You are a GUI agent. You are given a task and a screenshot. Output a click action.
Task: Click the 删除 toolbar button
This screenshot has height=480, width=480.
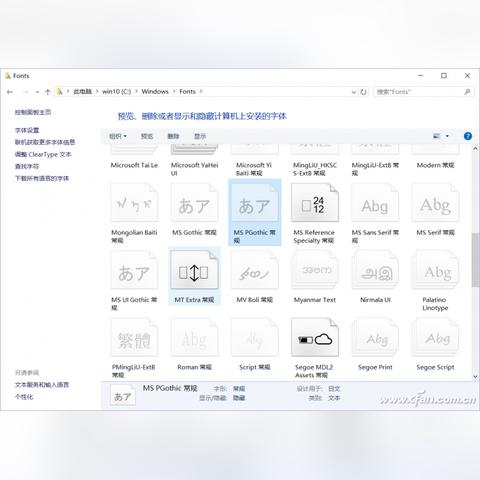point(173,136)
